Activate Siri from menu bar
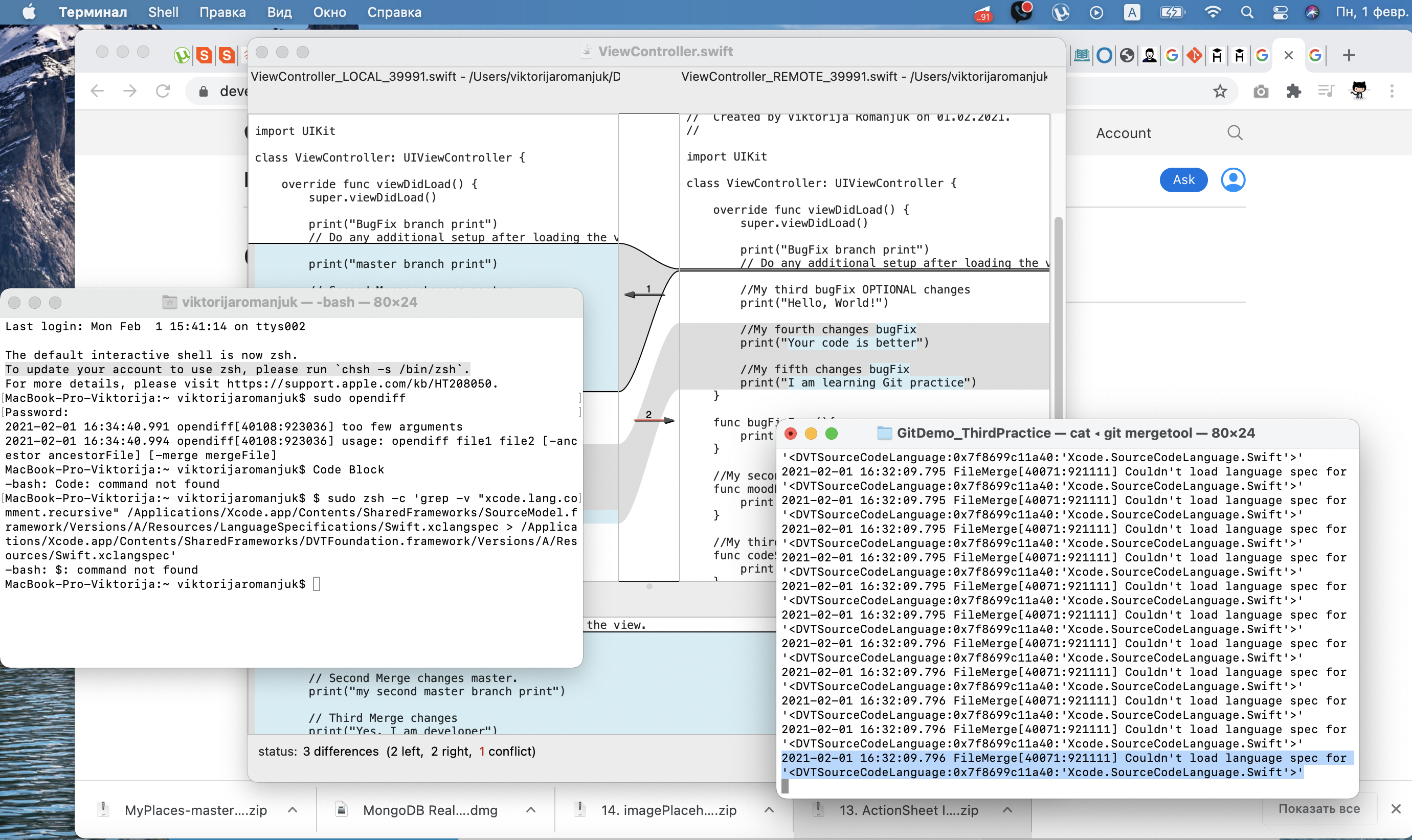The width and height of the screenshot is (1412, 840). click(1312, 12)
